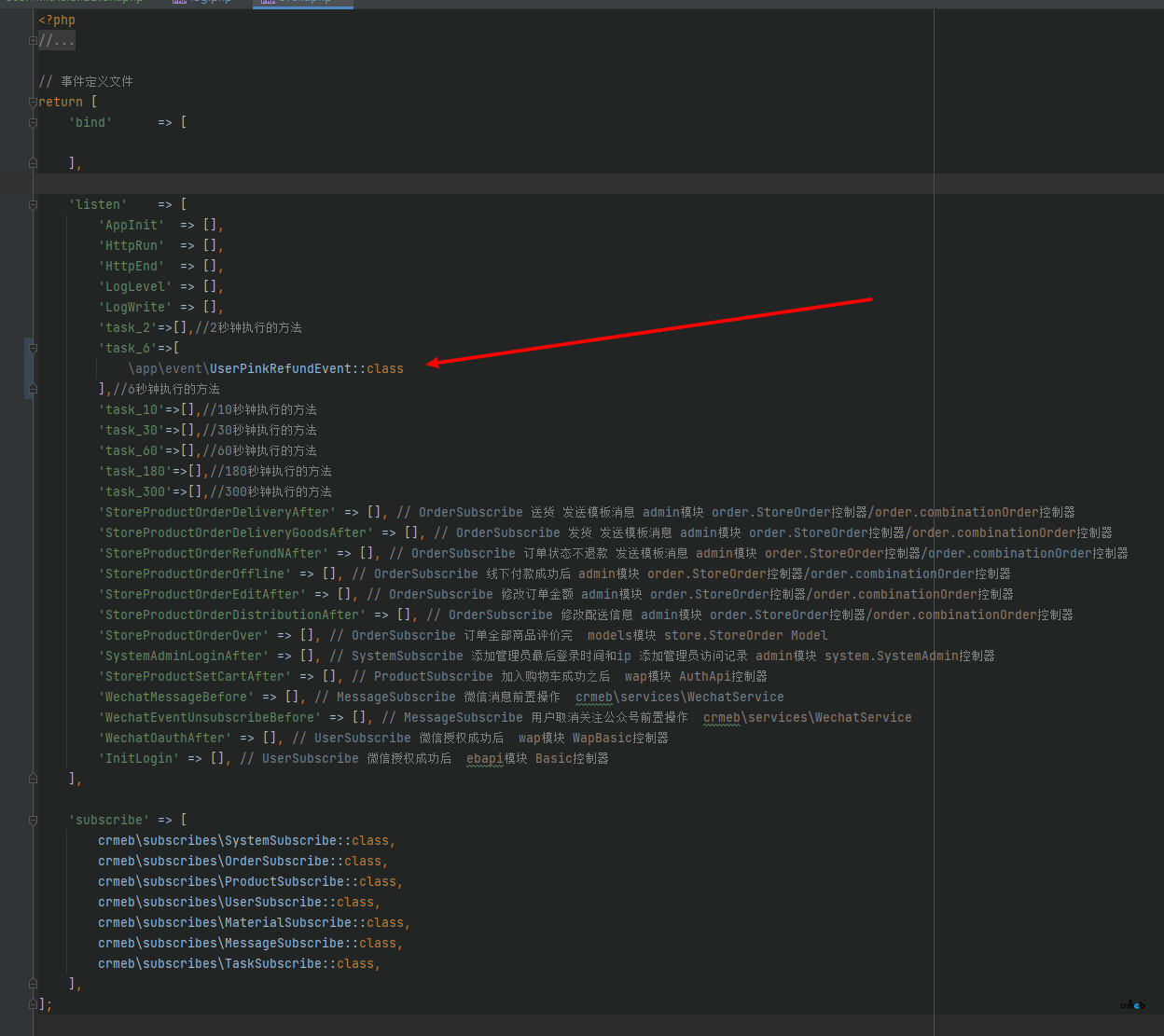Click the OrderSubscribe class reference
This screenshot has width=1164, height=1036.
pyautogui.click(x=277, y=861)
